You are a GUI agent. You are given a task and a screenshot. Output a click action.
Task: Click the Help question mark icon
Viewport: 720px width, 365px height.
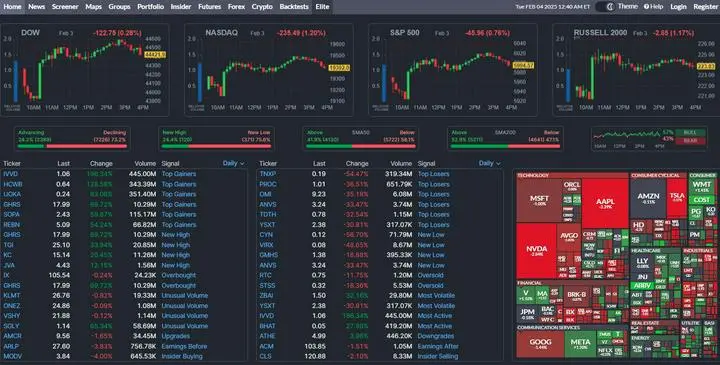point(646,6)
